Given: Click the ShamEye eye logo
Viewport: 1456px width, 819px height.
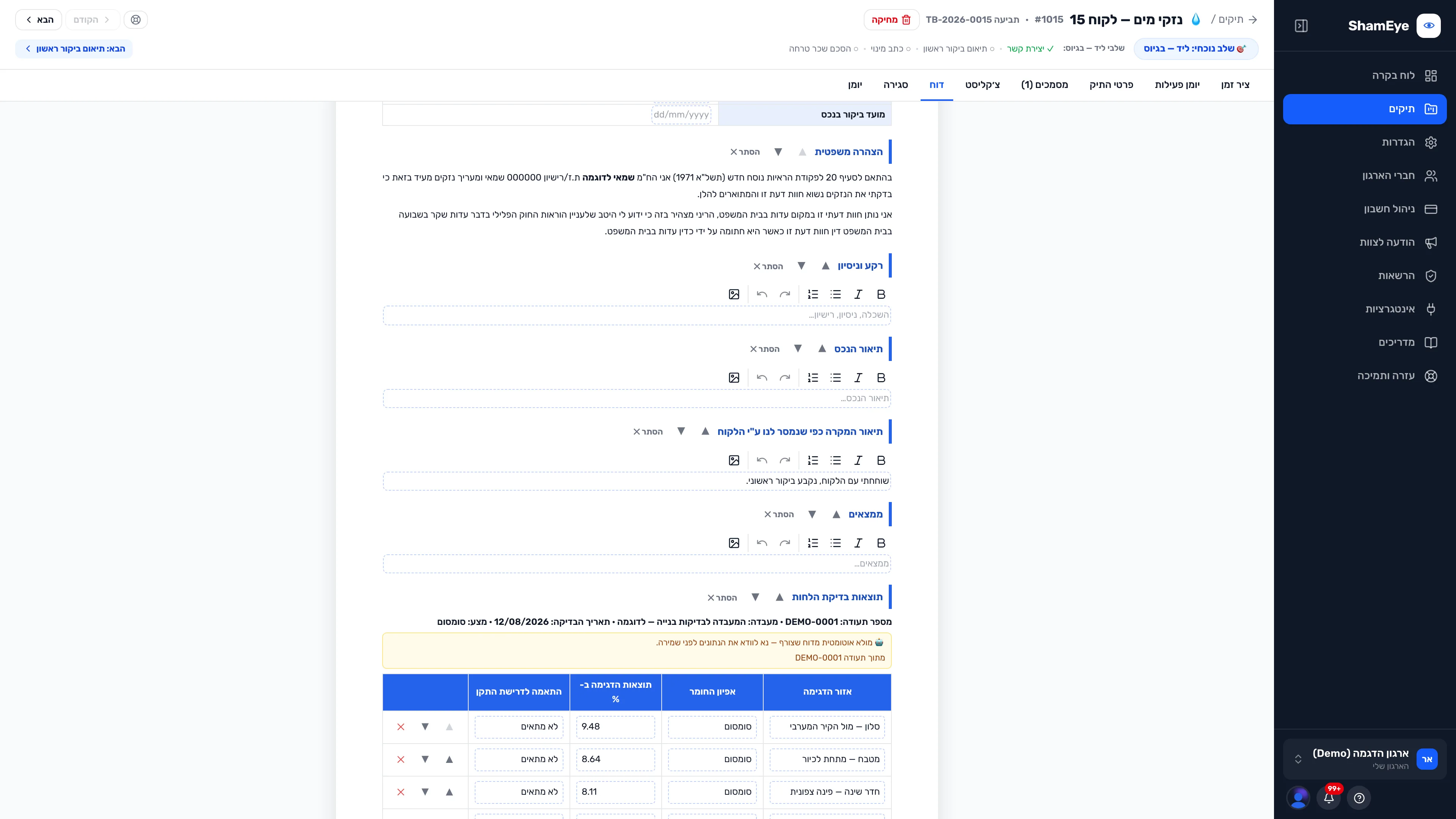Looking at the screenshot, I should pos(1428,26).
